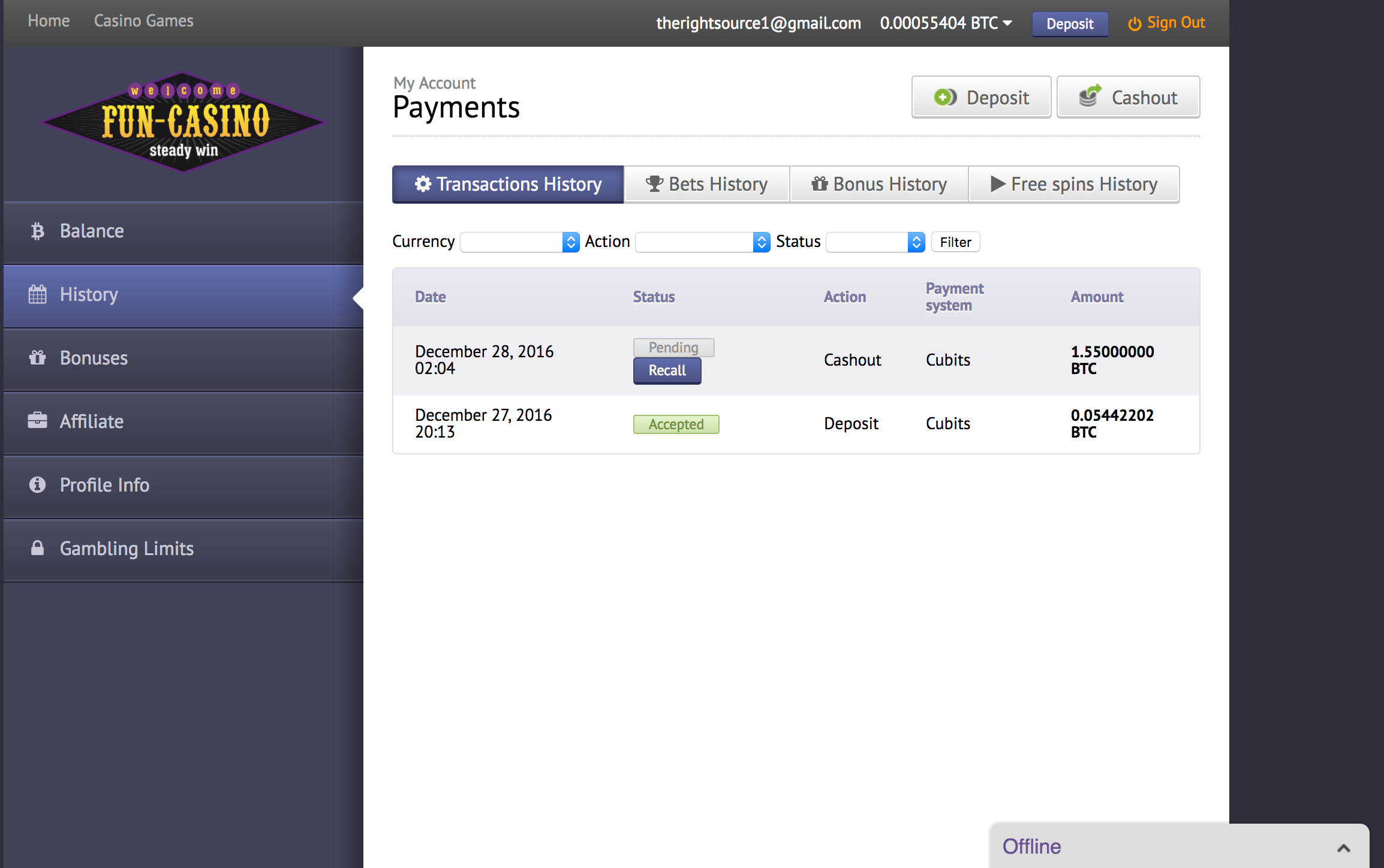This screenshot has width=1384, height=868.
Task: Open the Status filter dropdown
Action: (875, 242)
